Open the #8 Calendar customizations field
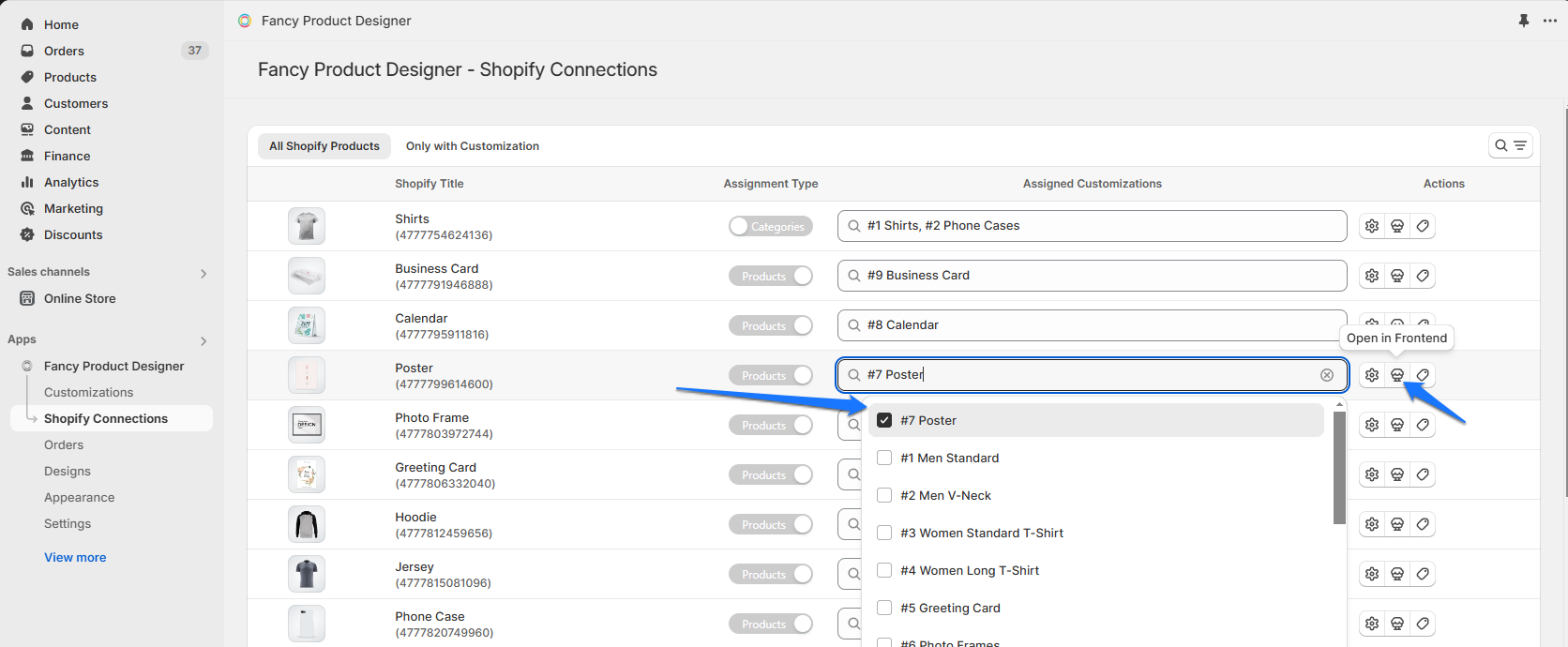Viewport: 1568px width, 647px height. point(1093,325)
